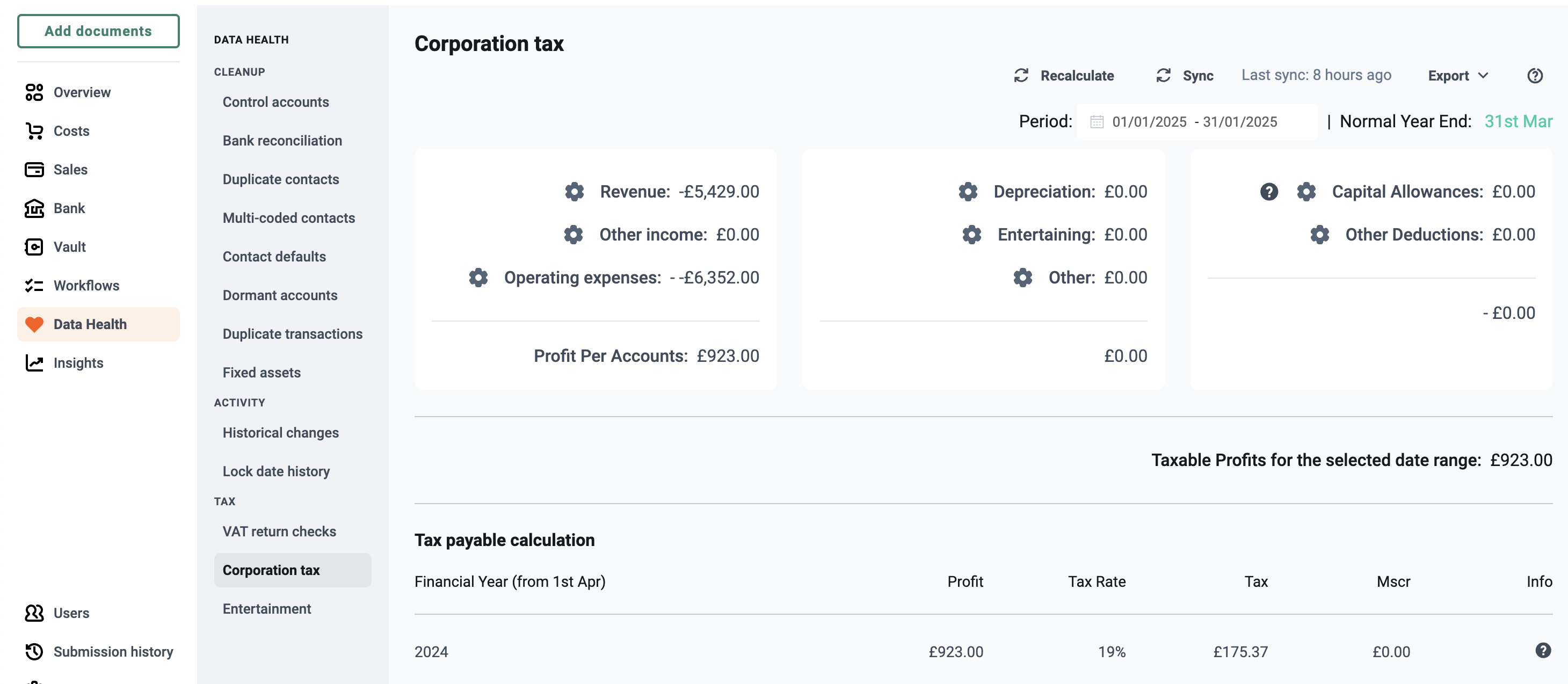Select Corporation tax in sidebar

[293, 570]
